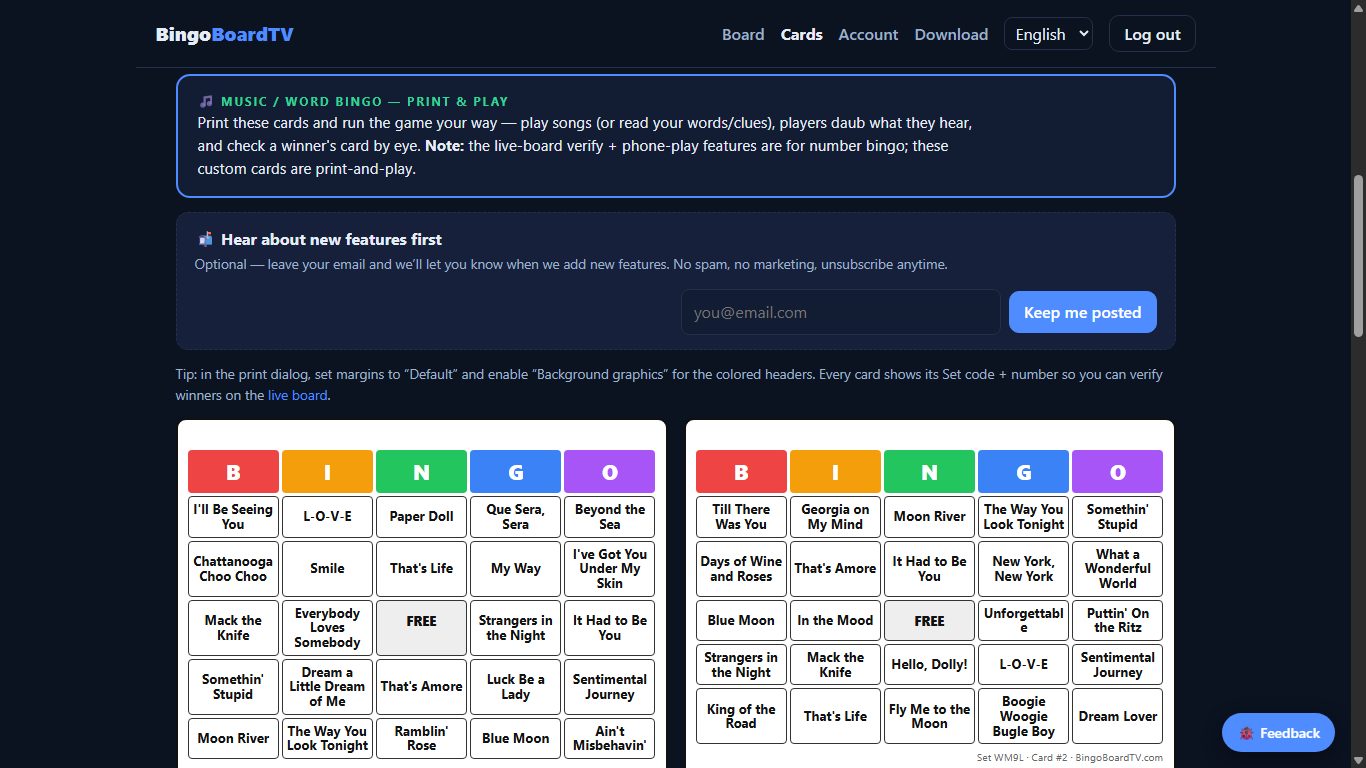Click the music note icon in banner
Image resolution: width=1366 pixels, height=768 pixels.
pyautogui.click(x=206, y=101)
